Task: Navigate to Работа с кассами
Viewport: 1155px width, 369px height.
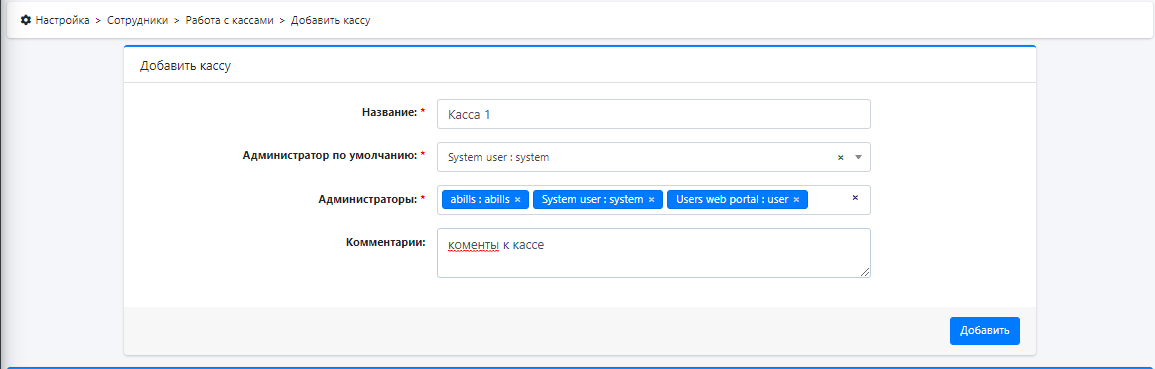Action: click(x=230, y=21)
